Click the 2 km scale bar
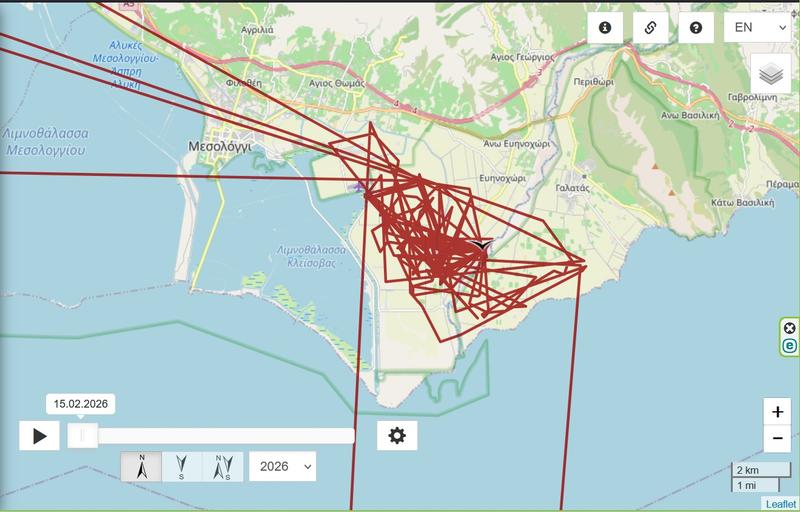This screenshot has height=512, width=800. (761, 470)
